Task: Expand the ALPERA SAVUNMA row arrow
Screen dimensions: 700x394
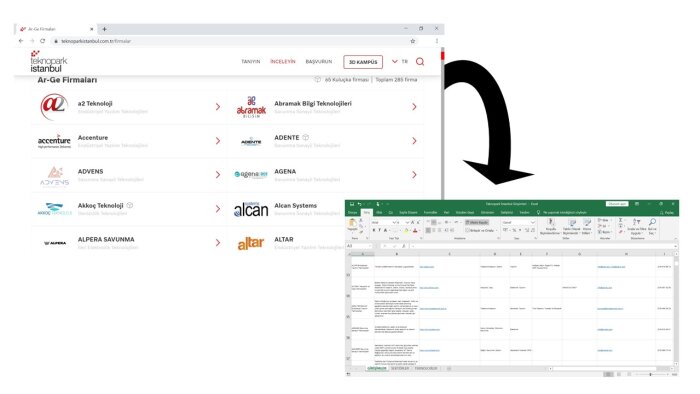Action: coord(218,243)
